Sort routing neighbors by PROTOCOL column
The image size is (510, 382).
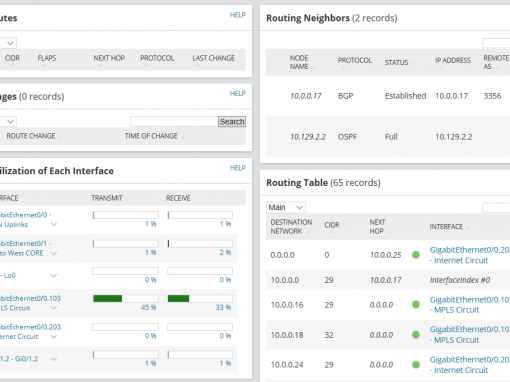click(354, 60)
